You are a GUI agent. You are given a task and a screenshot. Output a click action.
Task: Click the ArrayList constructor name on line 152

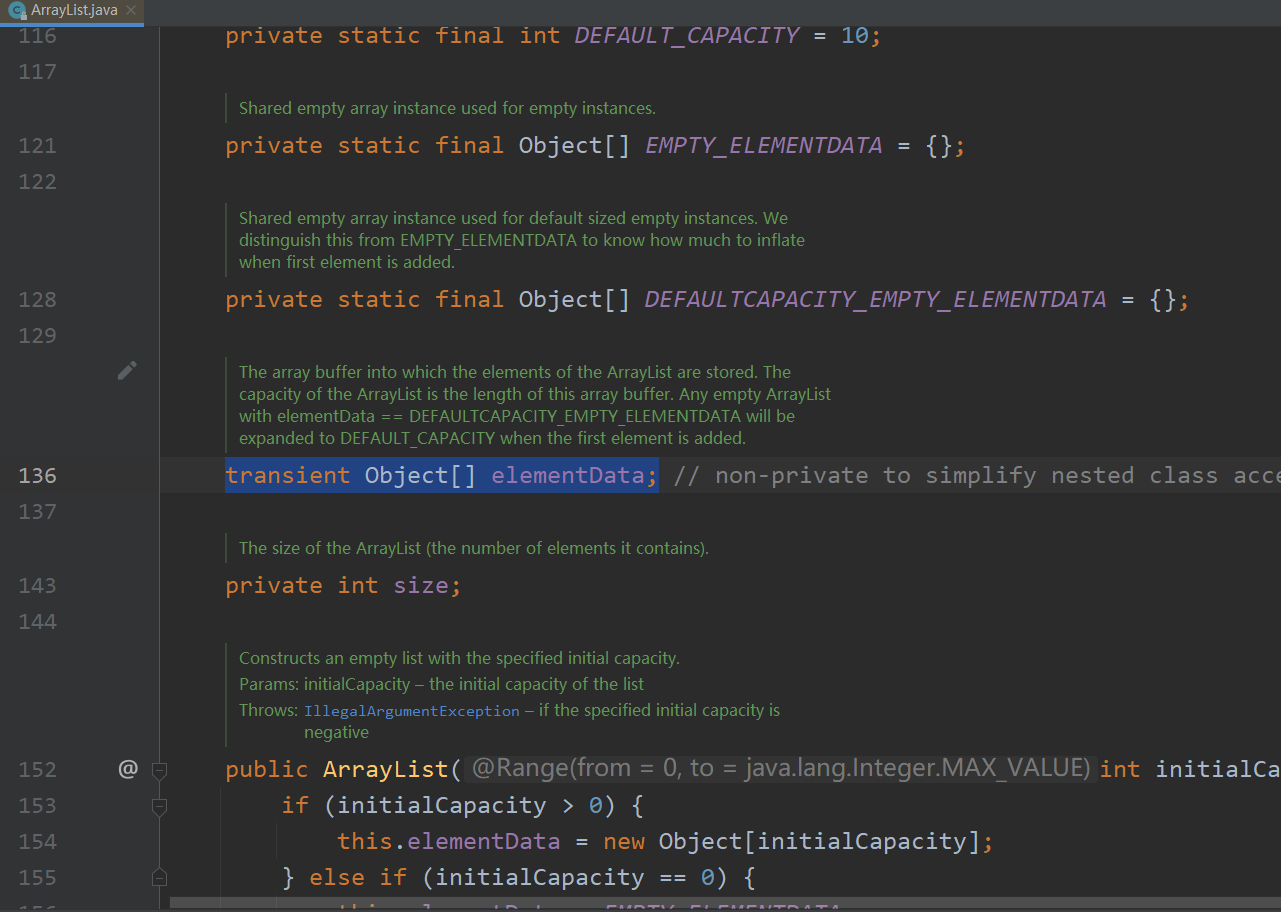(386, 770)
